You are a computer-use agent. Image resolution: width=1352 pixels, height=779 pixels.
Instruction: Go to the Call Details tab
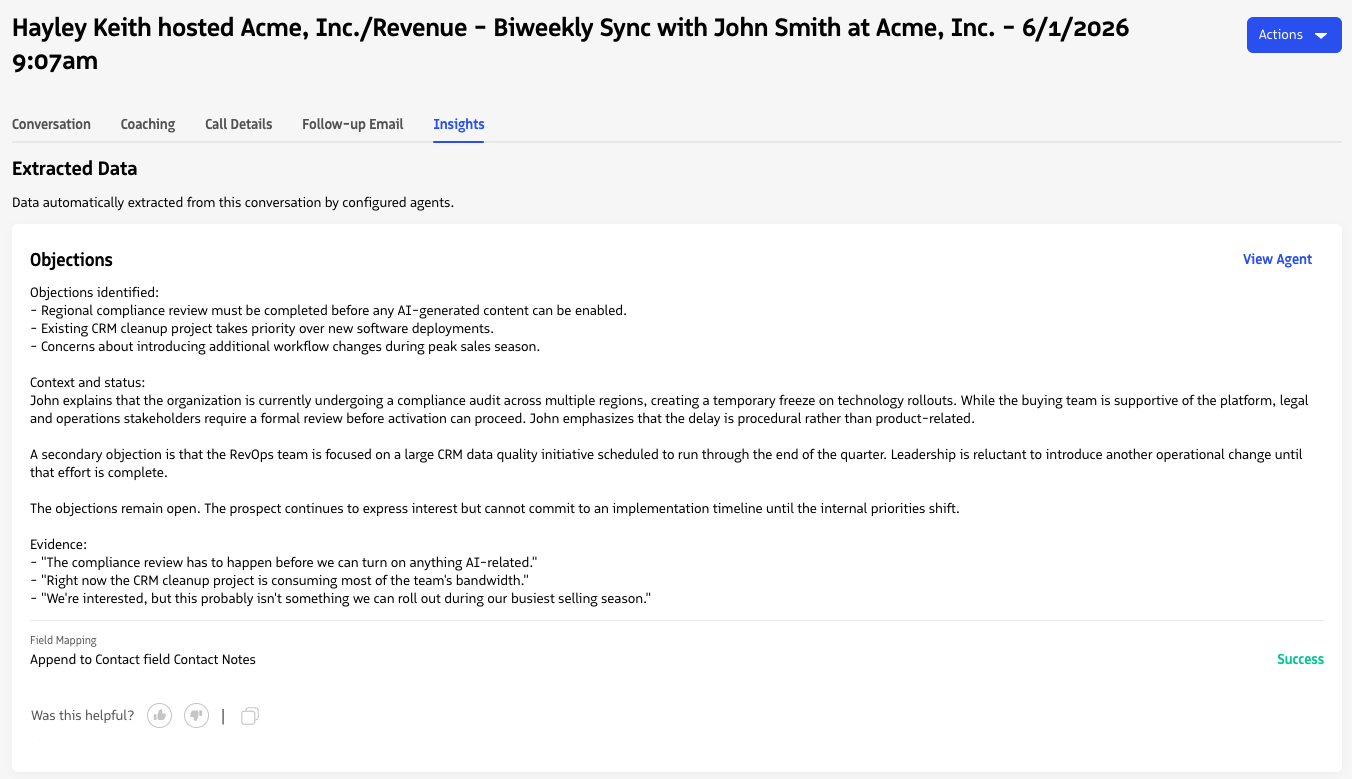click(239, 124)
